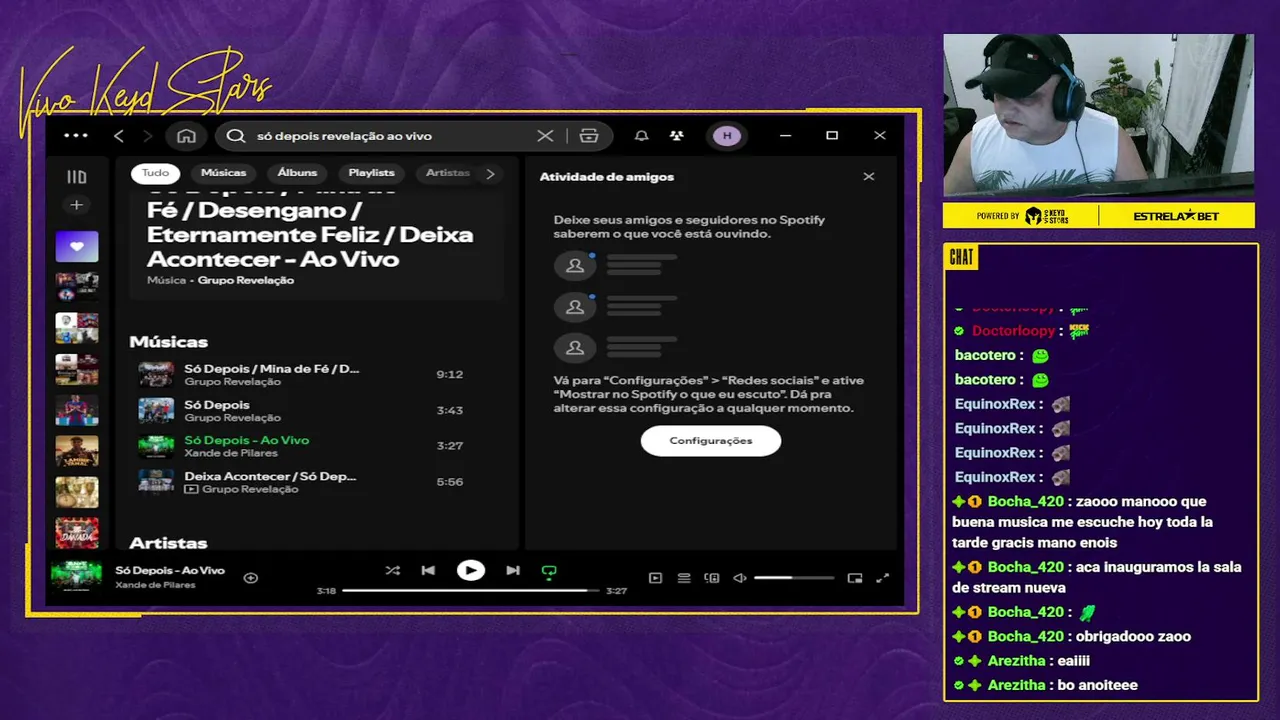Screen dimensions: 1280x720
Task: Go back with the left arrow
Action: [119, 136]
